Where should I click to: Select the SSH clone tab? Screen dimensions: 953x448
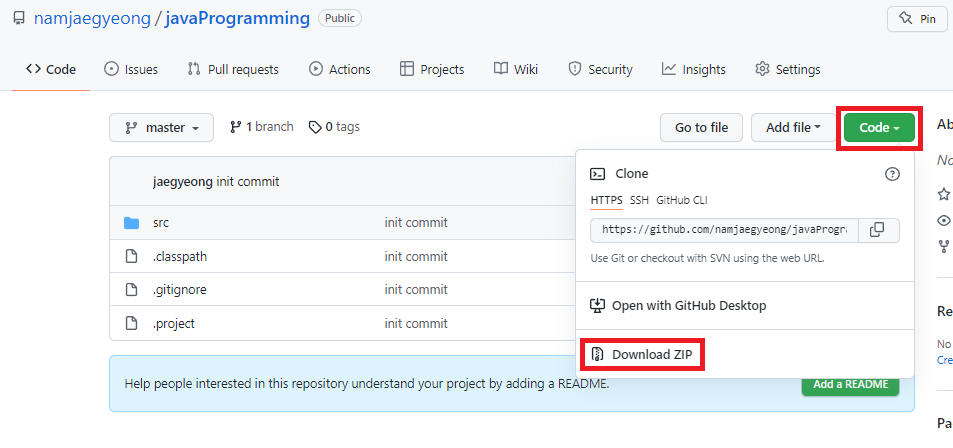click(639, 201)
